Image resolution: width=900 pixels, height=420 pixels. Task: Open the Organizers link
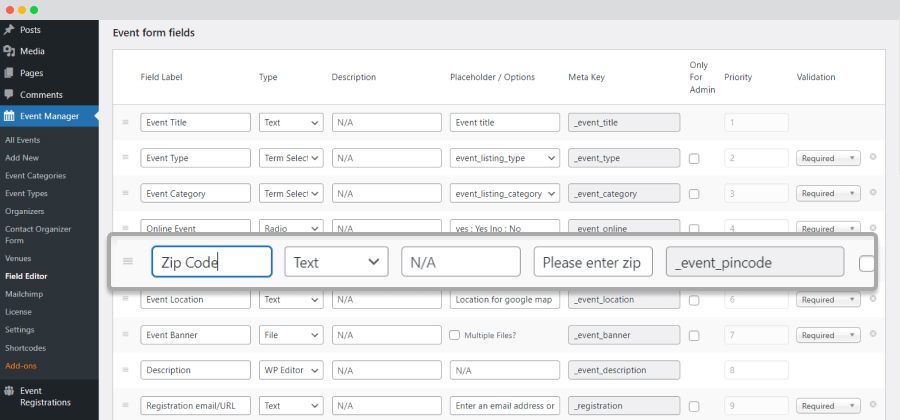(25, 211)
